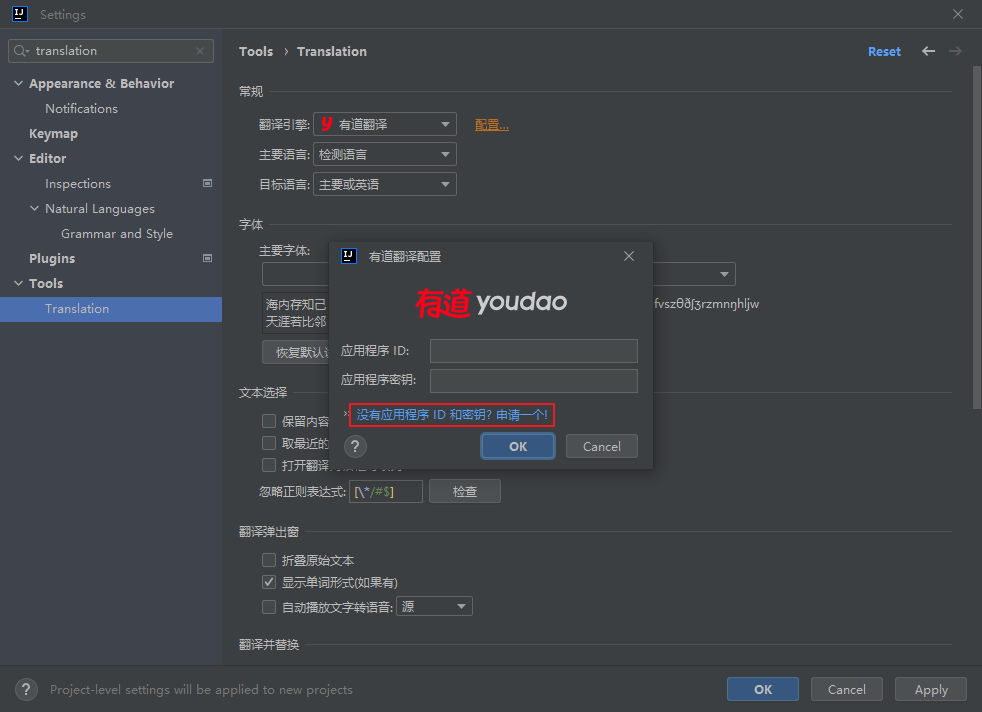Click Translation in the breadcrumb
The image size is (982, 712).
tap(332, 51)
